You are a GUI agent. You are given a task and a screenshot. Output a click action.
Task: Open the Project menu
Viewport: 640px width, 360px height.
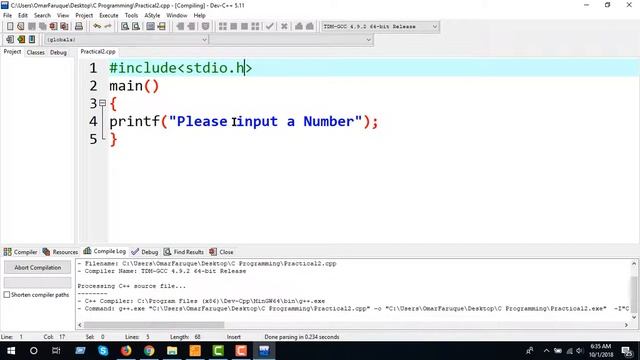(84, 16)
